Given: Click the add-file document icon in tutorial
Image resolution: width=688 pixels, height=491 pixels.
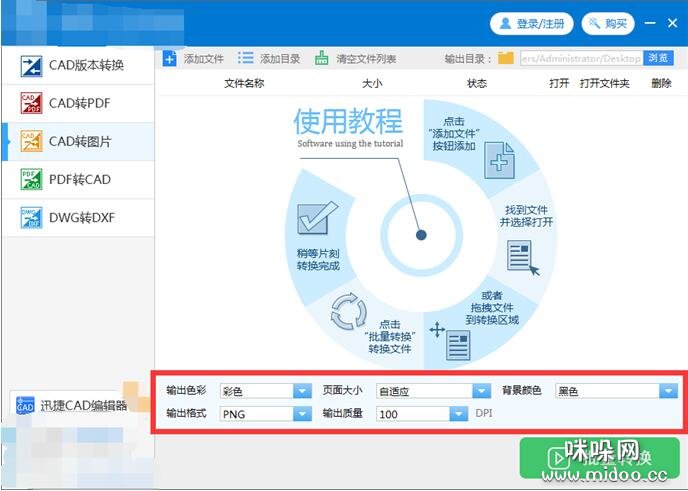Looking at the screenshot, I should [499, 160].
